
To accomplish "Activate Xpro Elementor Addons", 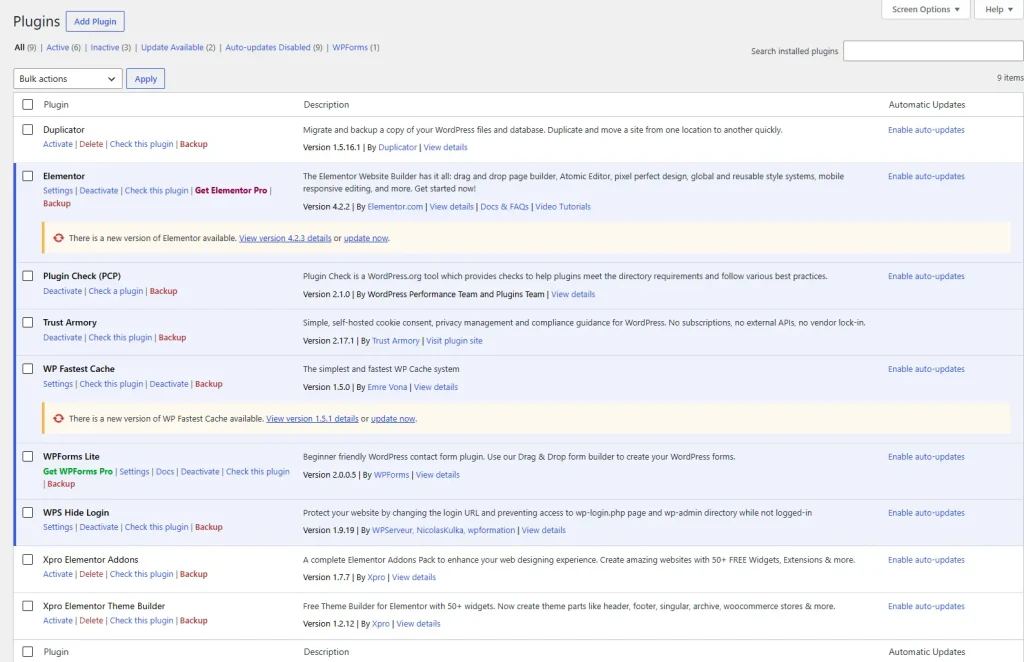I will click(57, 574).
